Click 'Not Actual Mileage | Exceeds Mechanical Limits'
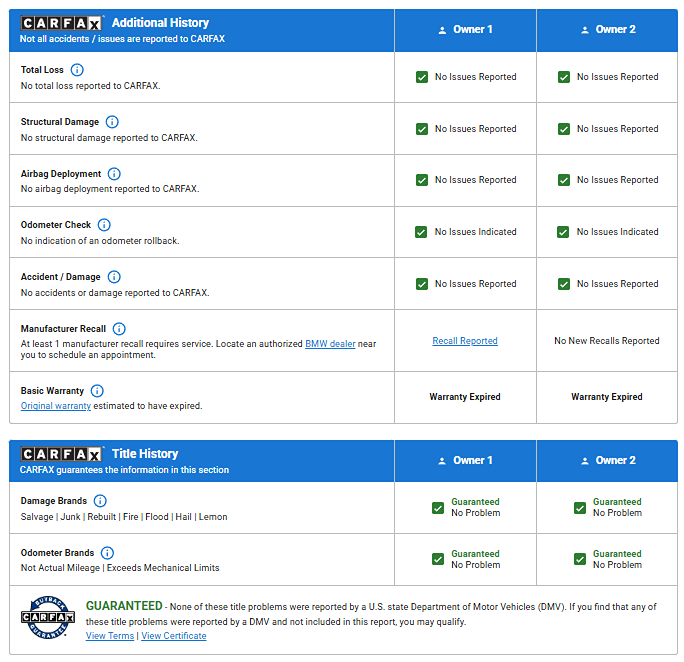Image resolution: width=684 pixels, height=662 pixels. [120, 568]
